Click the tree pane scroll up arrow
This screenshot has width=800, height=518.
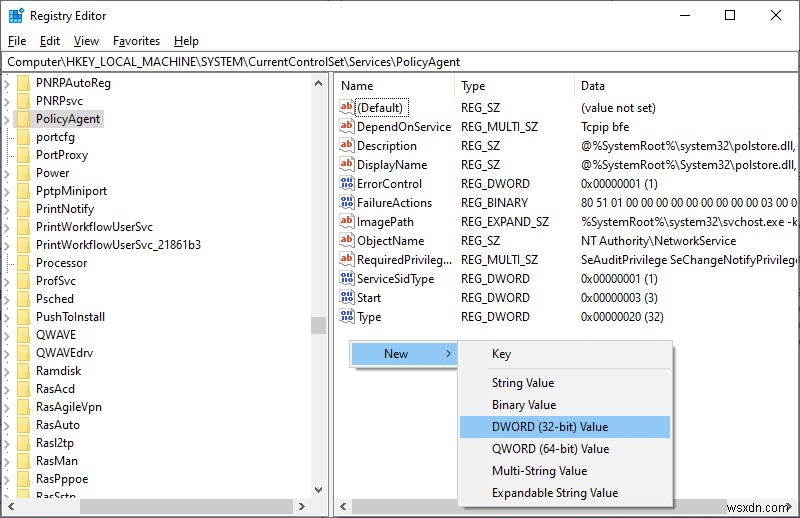coord(318,83)
